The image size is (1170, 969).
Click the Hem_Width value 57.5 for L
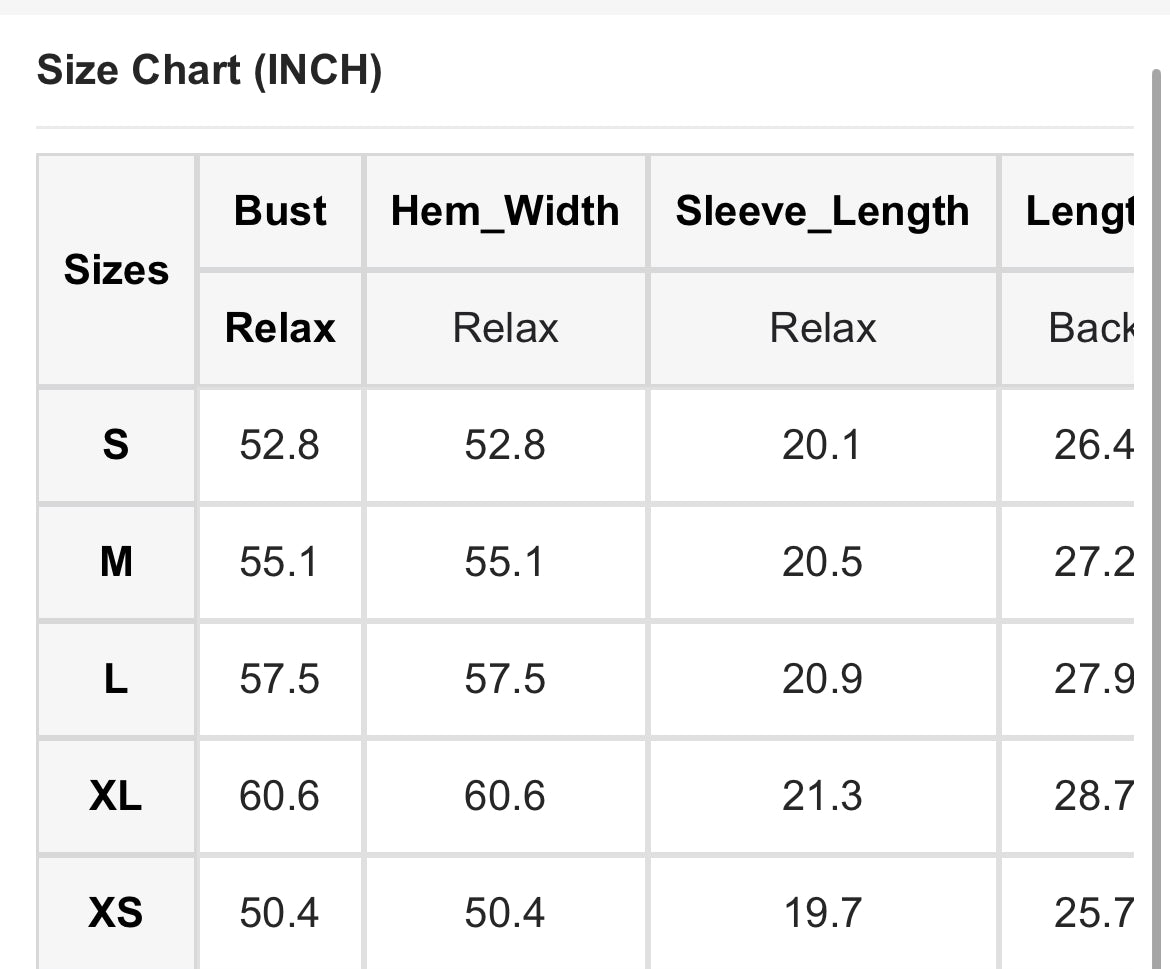[505, 679]
